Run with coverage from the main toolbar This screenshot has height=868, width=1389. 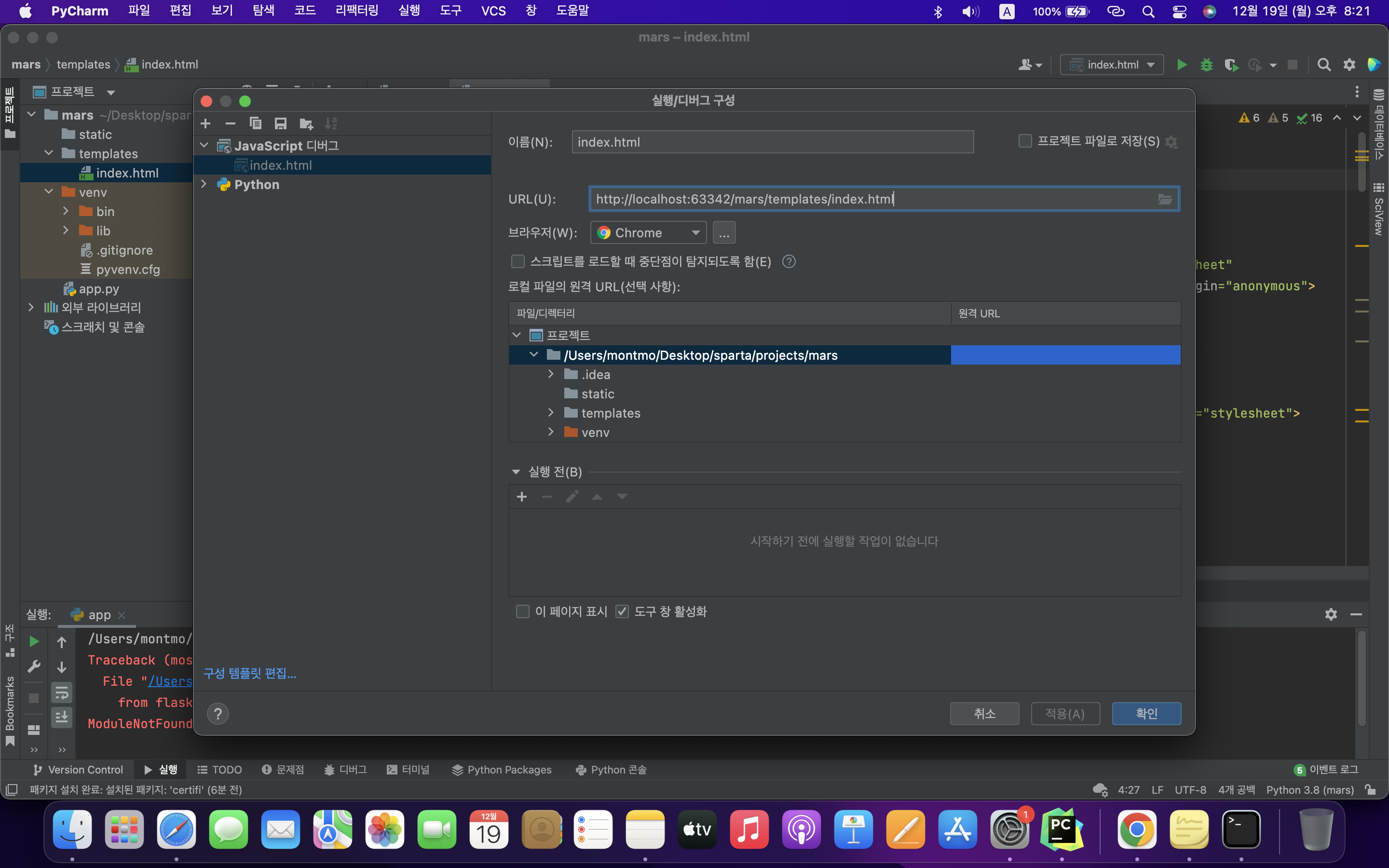[x=1231, y=65]
